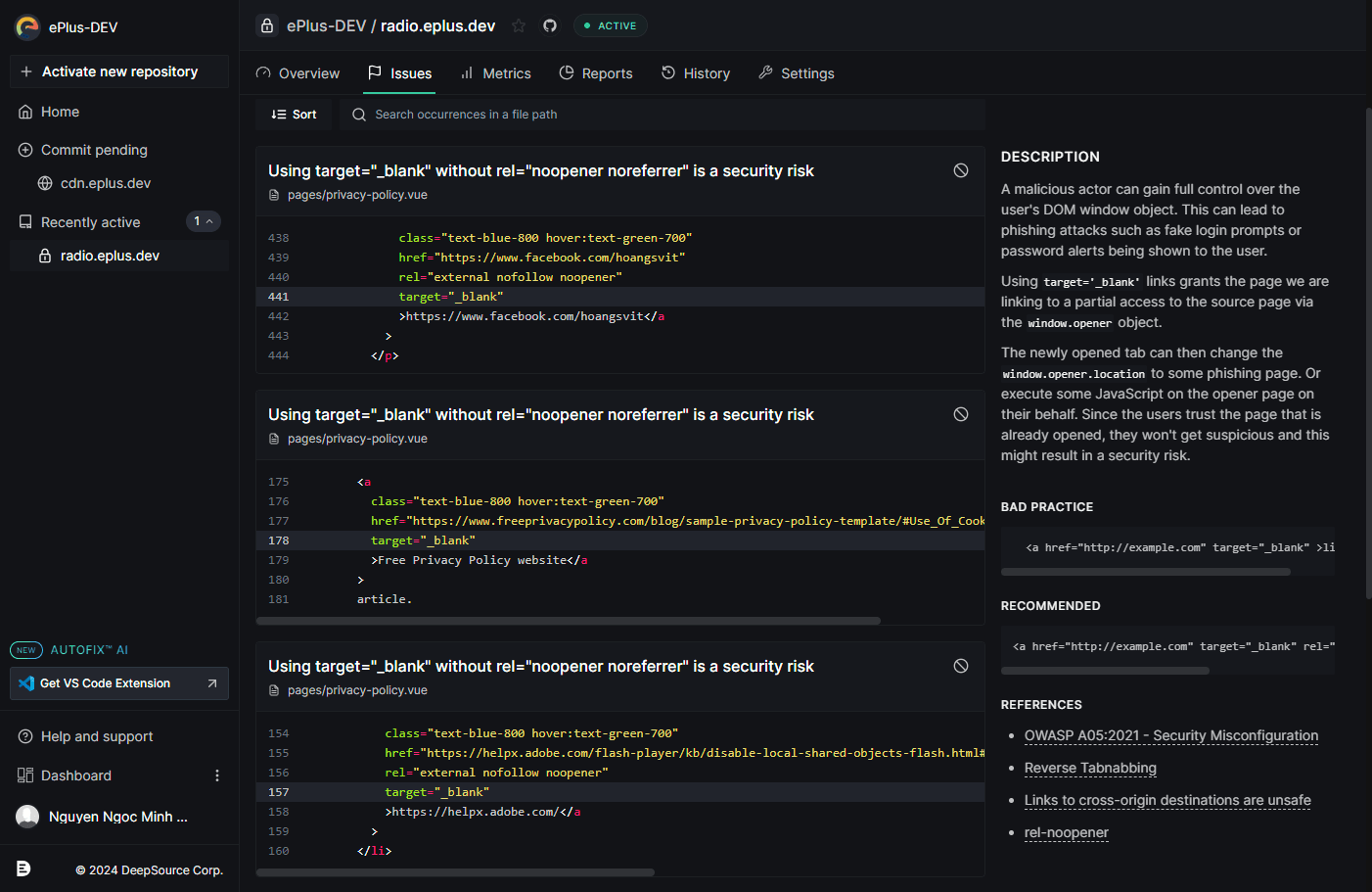1372x892 pixels.
Task: Click scrollbar under Recommended code
Action: tap(1105, 671)
